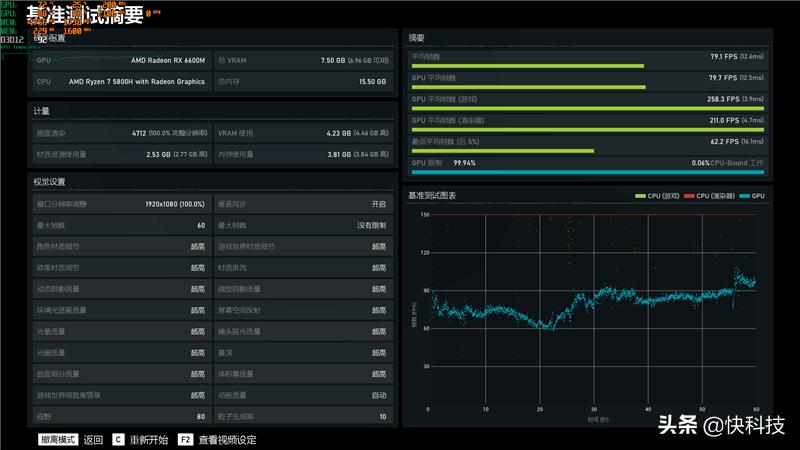Click the F2 key icon

(185, 439)
